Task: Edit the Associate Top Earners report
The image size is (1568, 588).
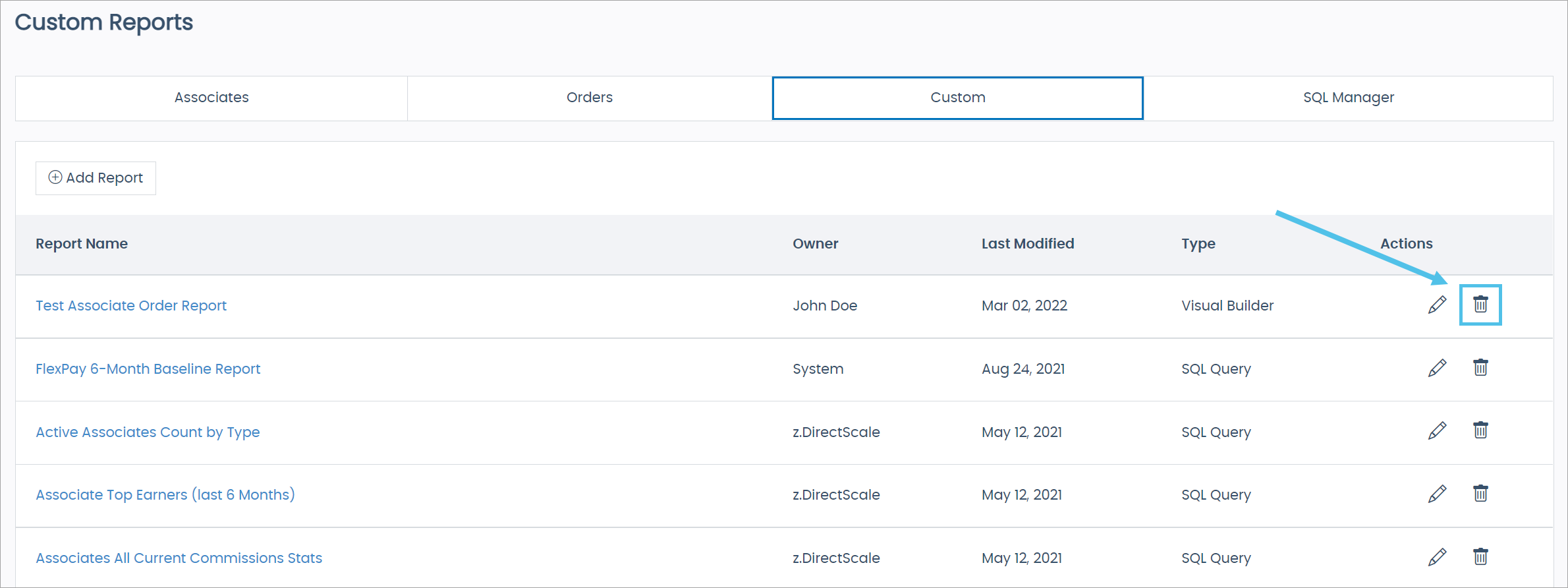Action: 1437,494
